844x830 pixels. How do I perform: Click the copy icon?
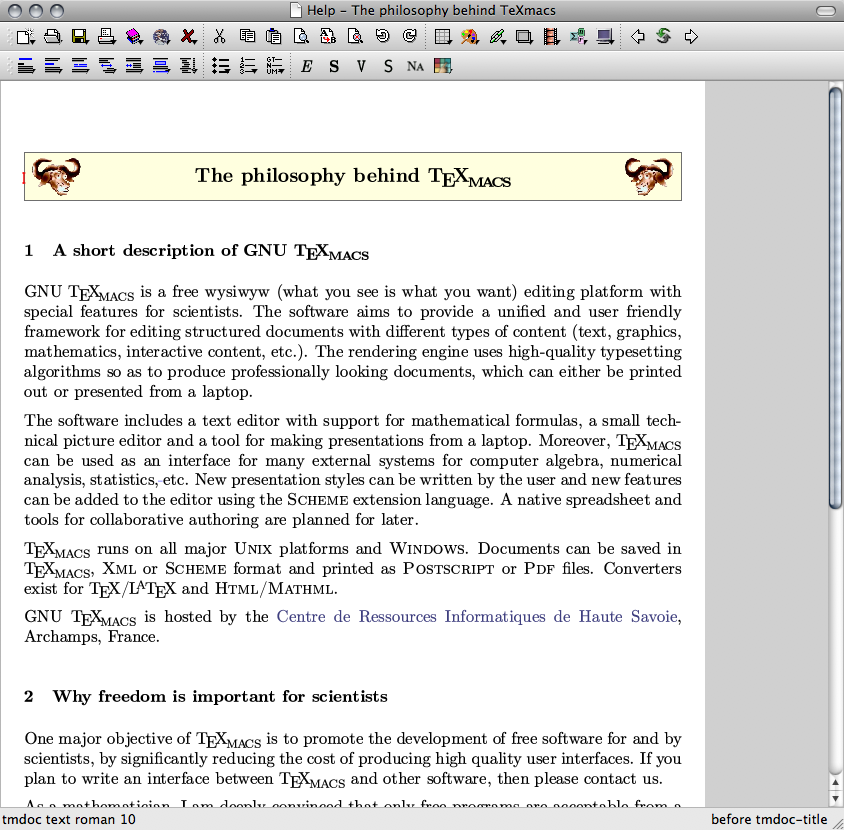click(247, 37)
